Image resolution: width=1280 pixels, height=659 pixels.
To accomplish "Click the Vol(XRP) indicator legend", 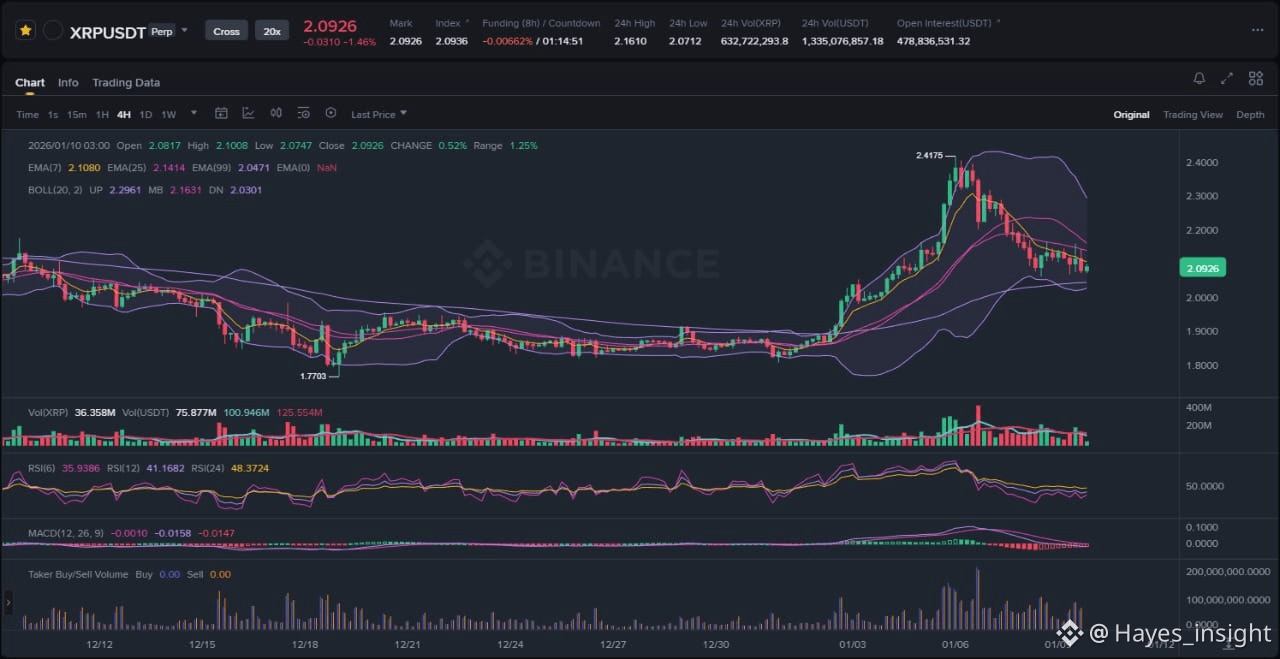I will coord(48,412).
